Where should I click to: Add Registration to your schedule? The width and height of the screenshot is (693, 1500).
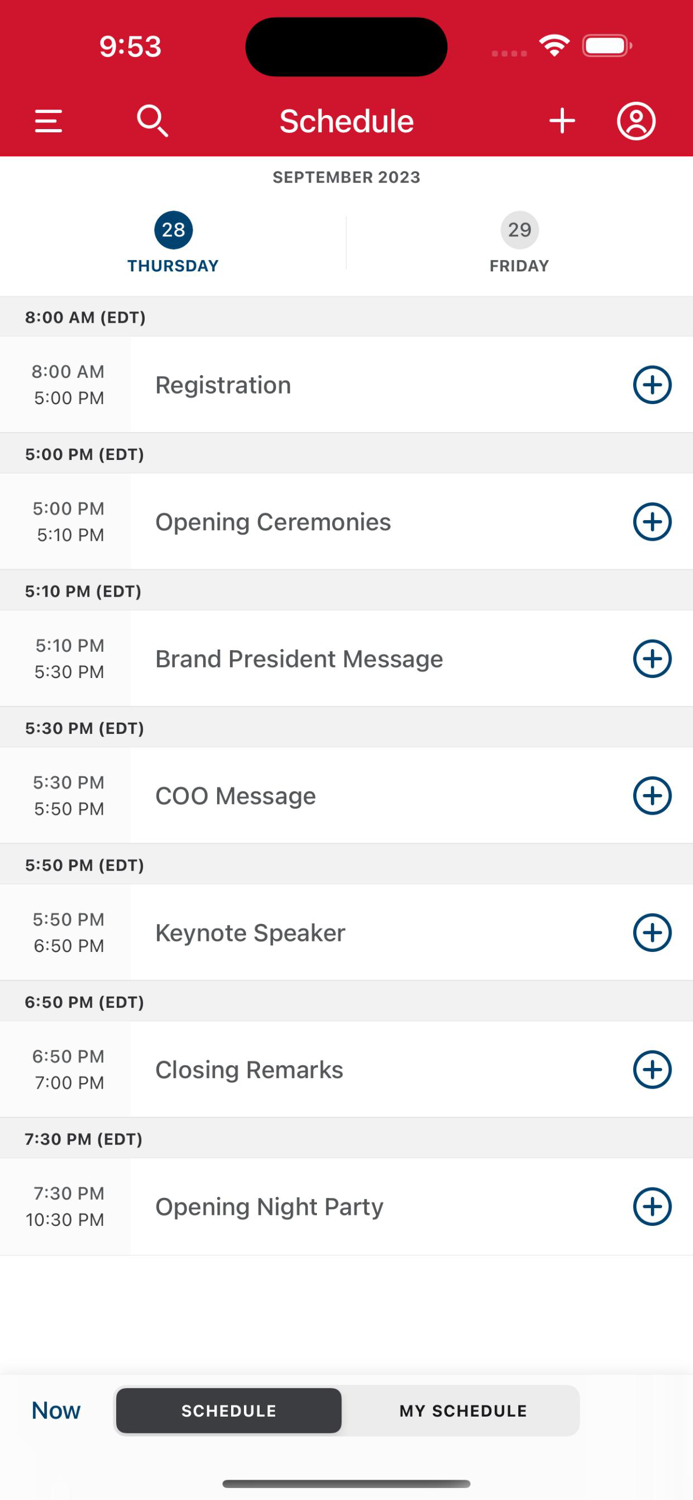(x=652, y=384)
